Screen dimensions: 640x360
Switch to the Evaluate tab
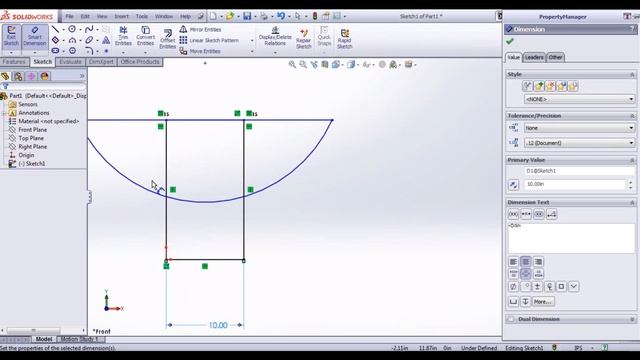70,62
